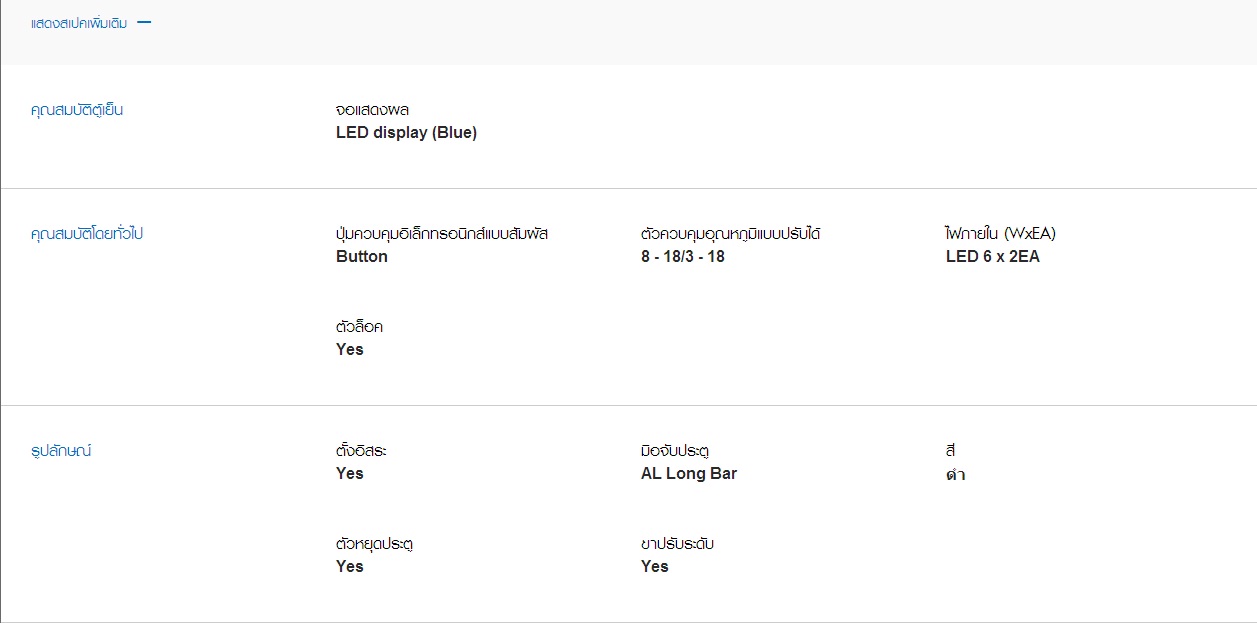Click the LED 6 x 2EA value

point(993,257)
